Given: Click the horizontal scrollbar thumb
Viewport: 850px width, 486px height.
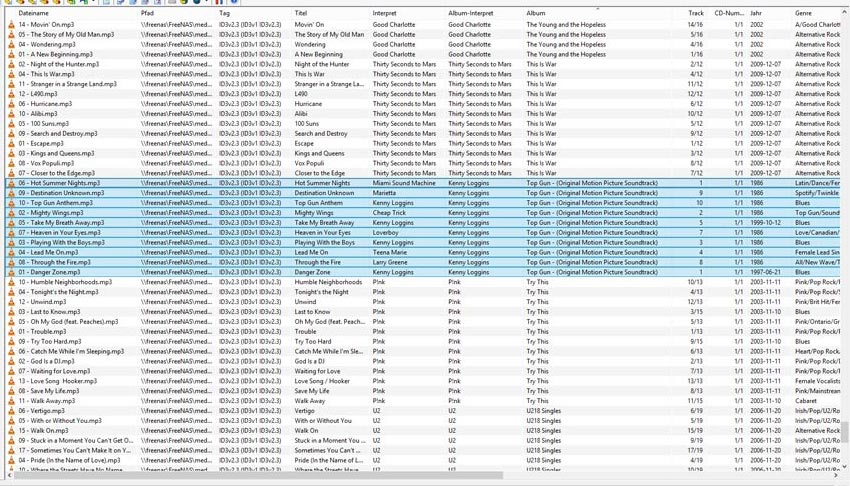Looking at the screenshot, I should pyautogui.click(x=259, y=475).
